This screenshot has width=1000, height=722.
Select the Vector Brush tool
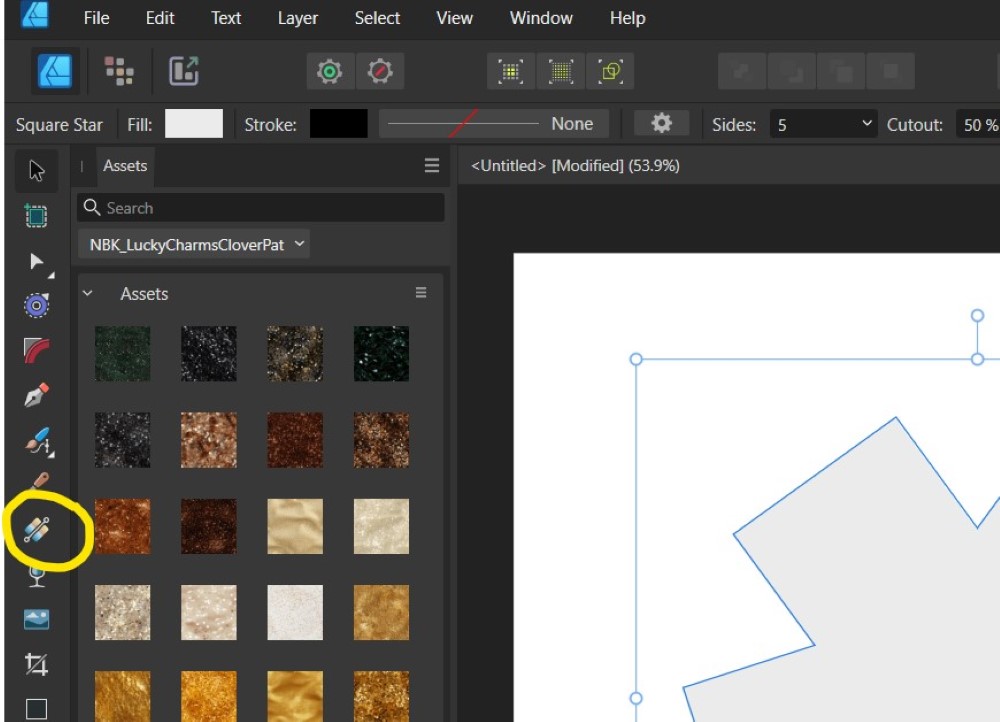coord(38,441)
